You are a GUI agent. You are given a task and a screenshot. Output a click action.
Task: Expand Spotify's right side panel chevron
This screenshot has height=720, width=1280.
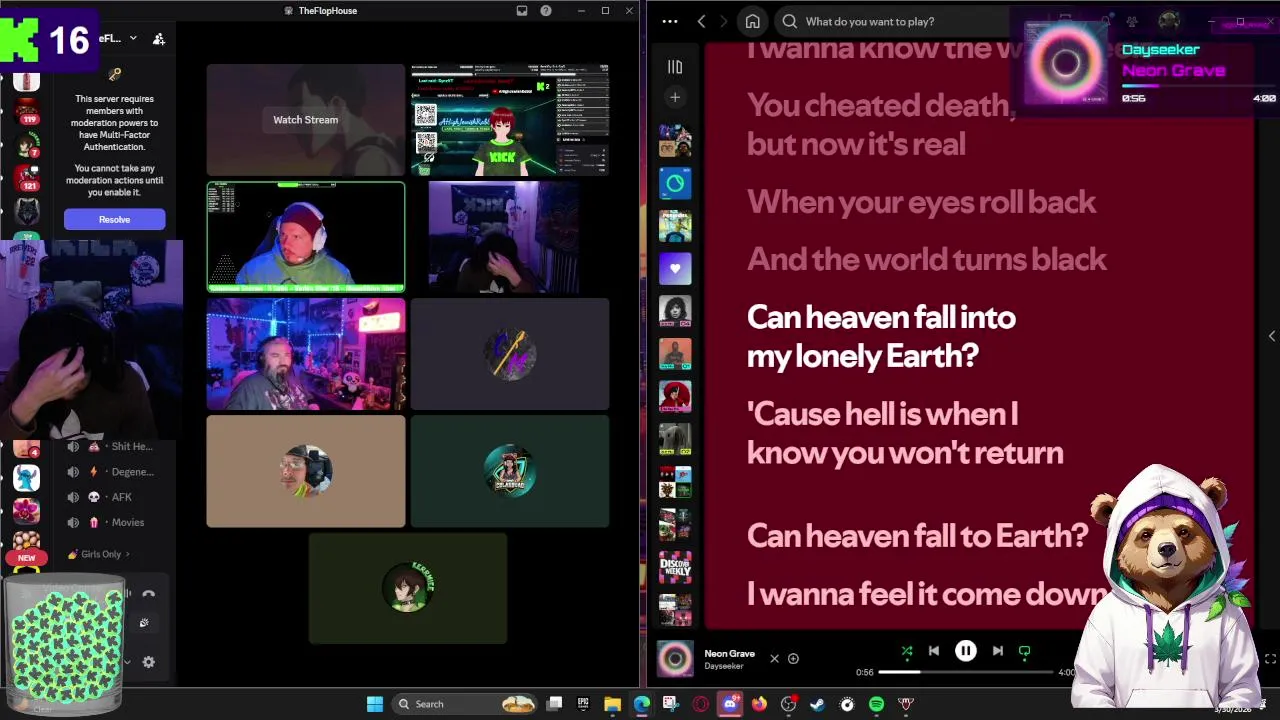tap(1271, 336)
